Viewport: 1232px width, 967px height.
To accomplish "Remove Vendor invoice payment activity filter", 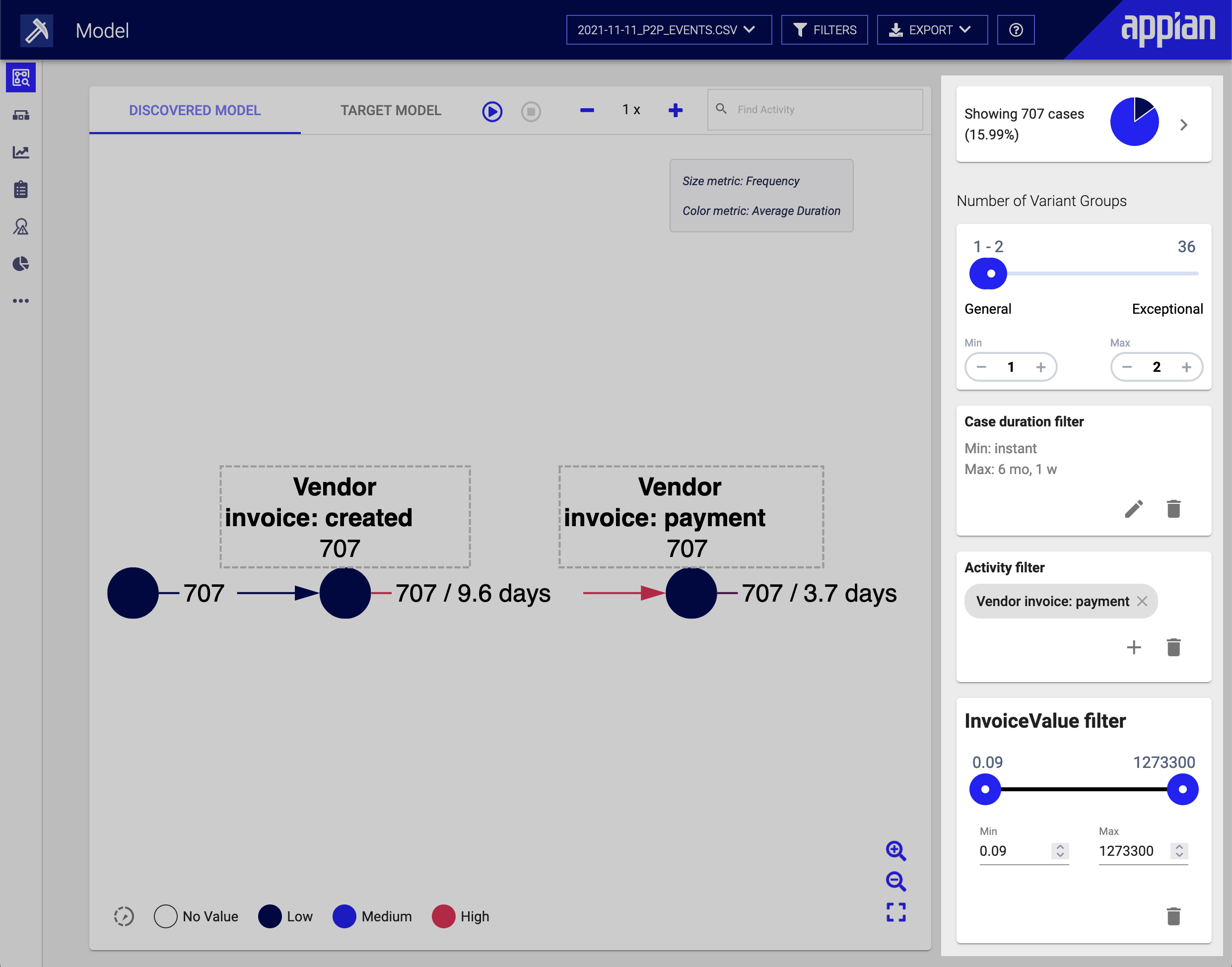I will coord(1144,601).
